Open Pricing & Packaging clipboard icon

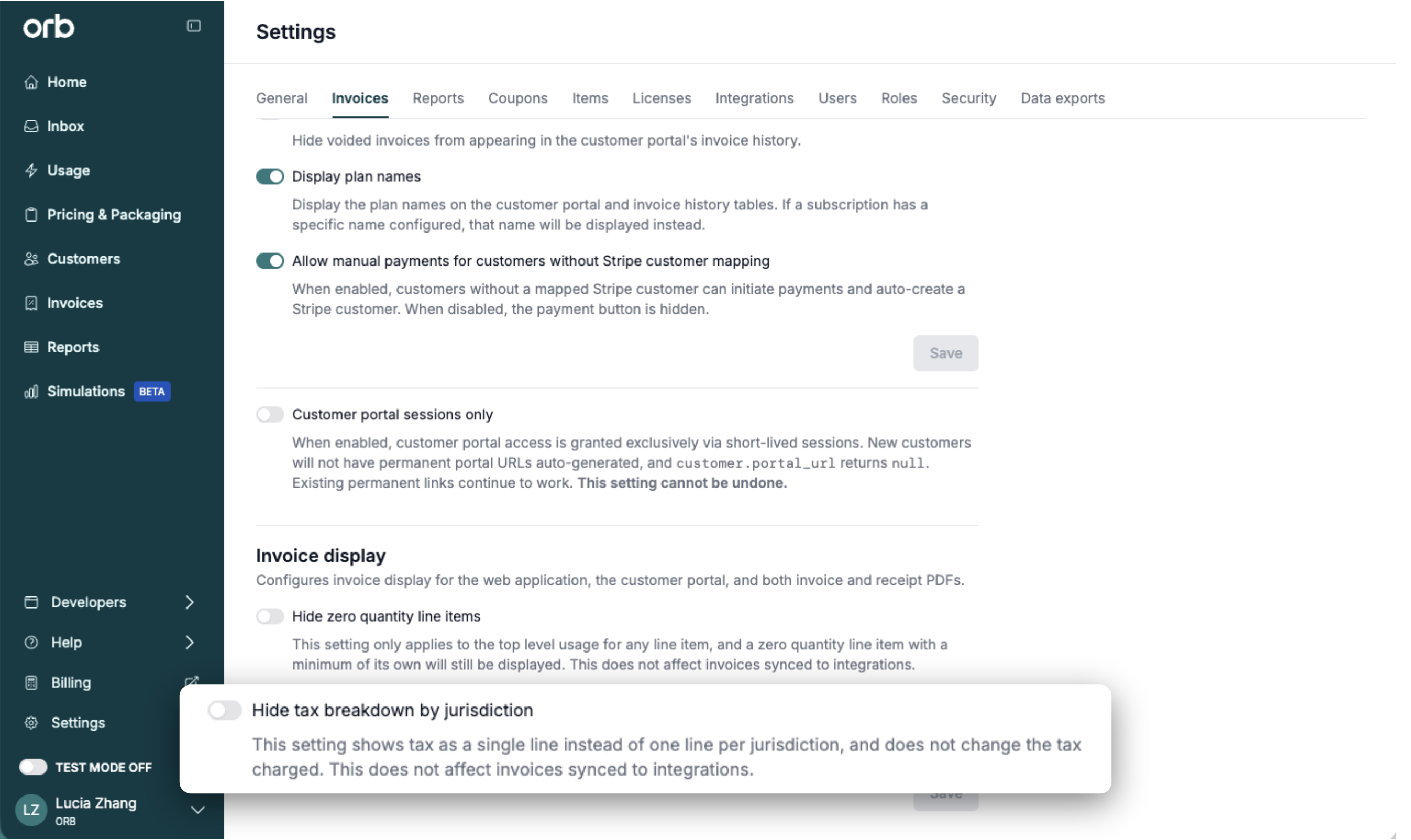[31, 215]
